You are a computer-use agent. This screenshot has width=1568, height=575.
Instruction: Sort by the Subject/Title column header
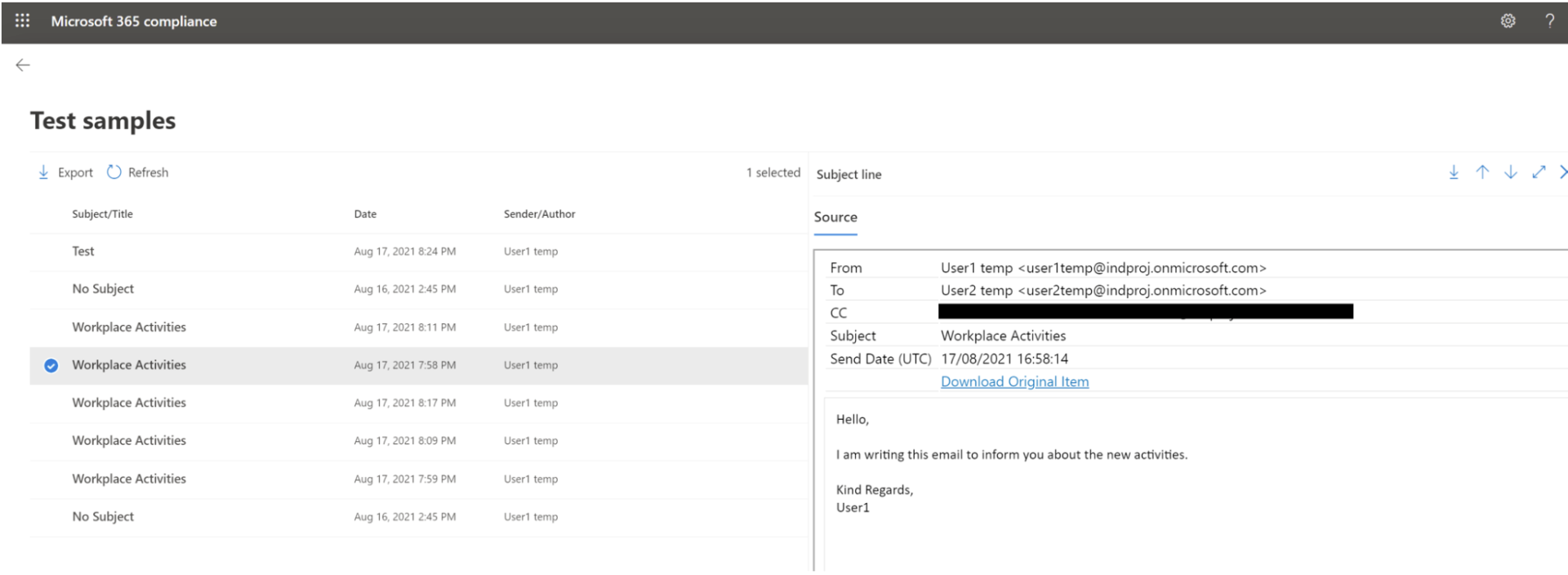[102, 214]
